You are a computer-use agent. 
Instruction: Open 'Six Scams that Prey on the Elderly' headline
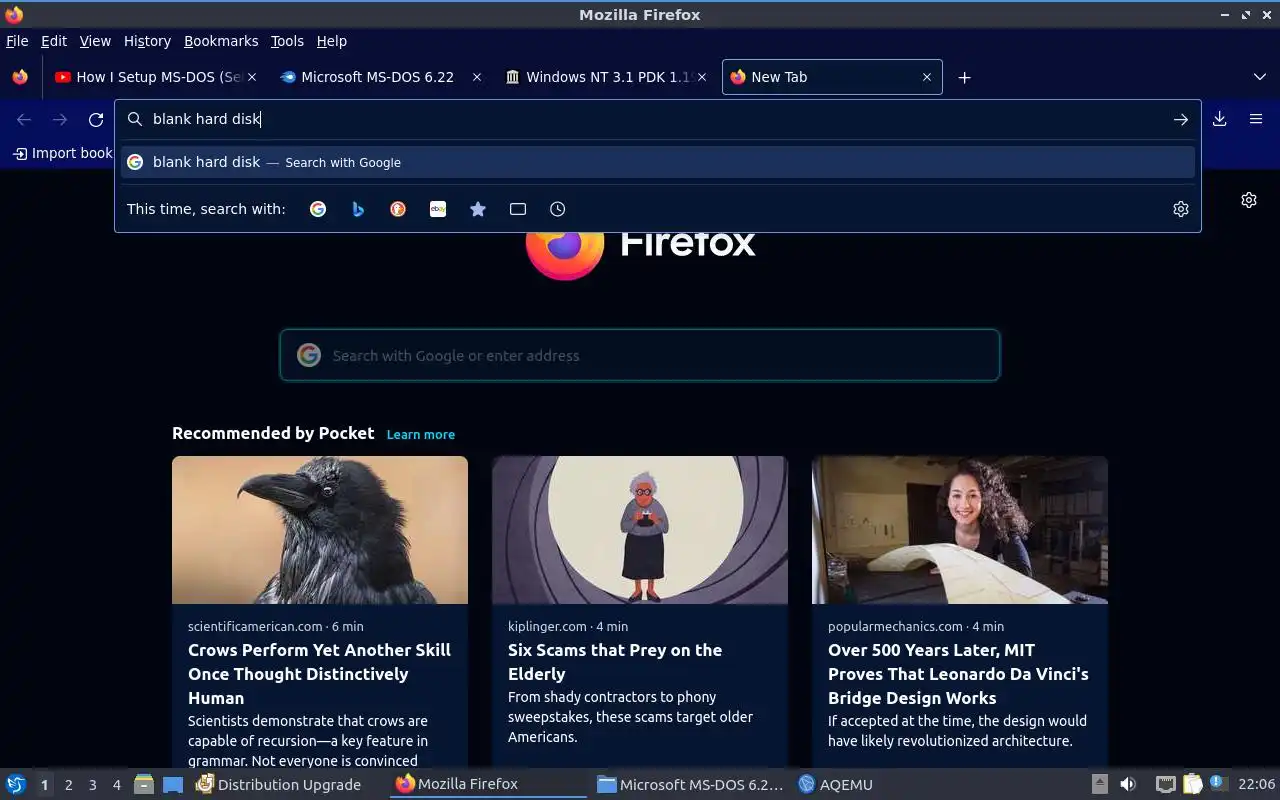click(615, 662)
